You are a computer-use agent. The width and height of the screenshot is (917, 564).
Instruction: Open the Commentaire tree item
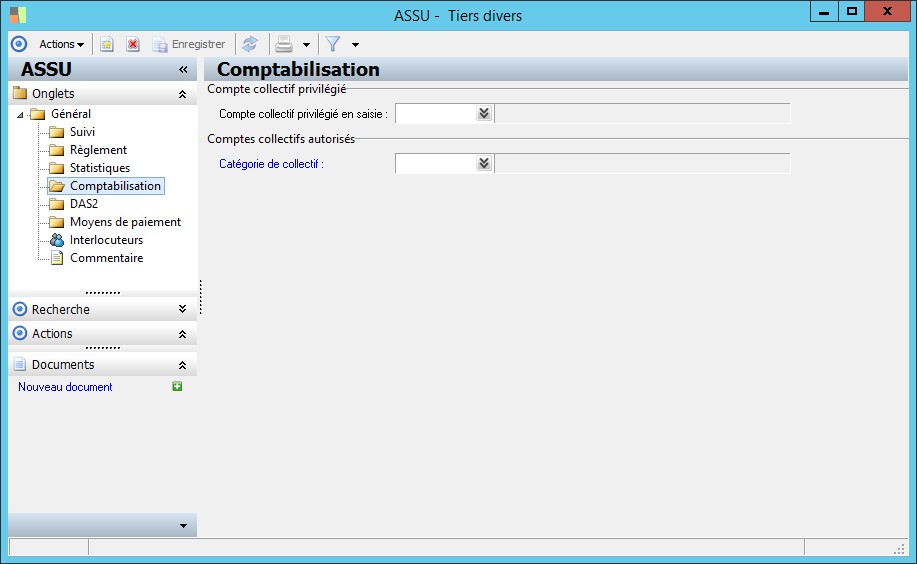tap(106, 258)
